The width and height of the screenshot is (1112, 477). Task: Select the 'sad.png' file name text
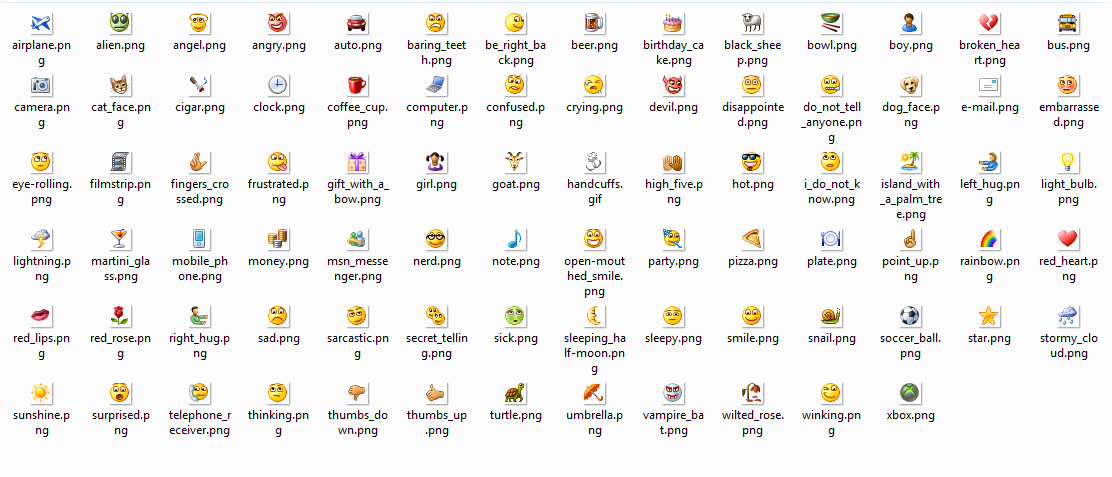279,338
